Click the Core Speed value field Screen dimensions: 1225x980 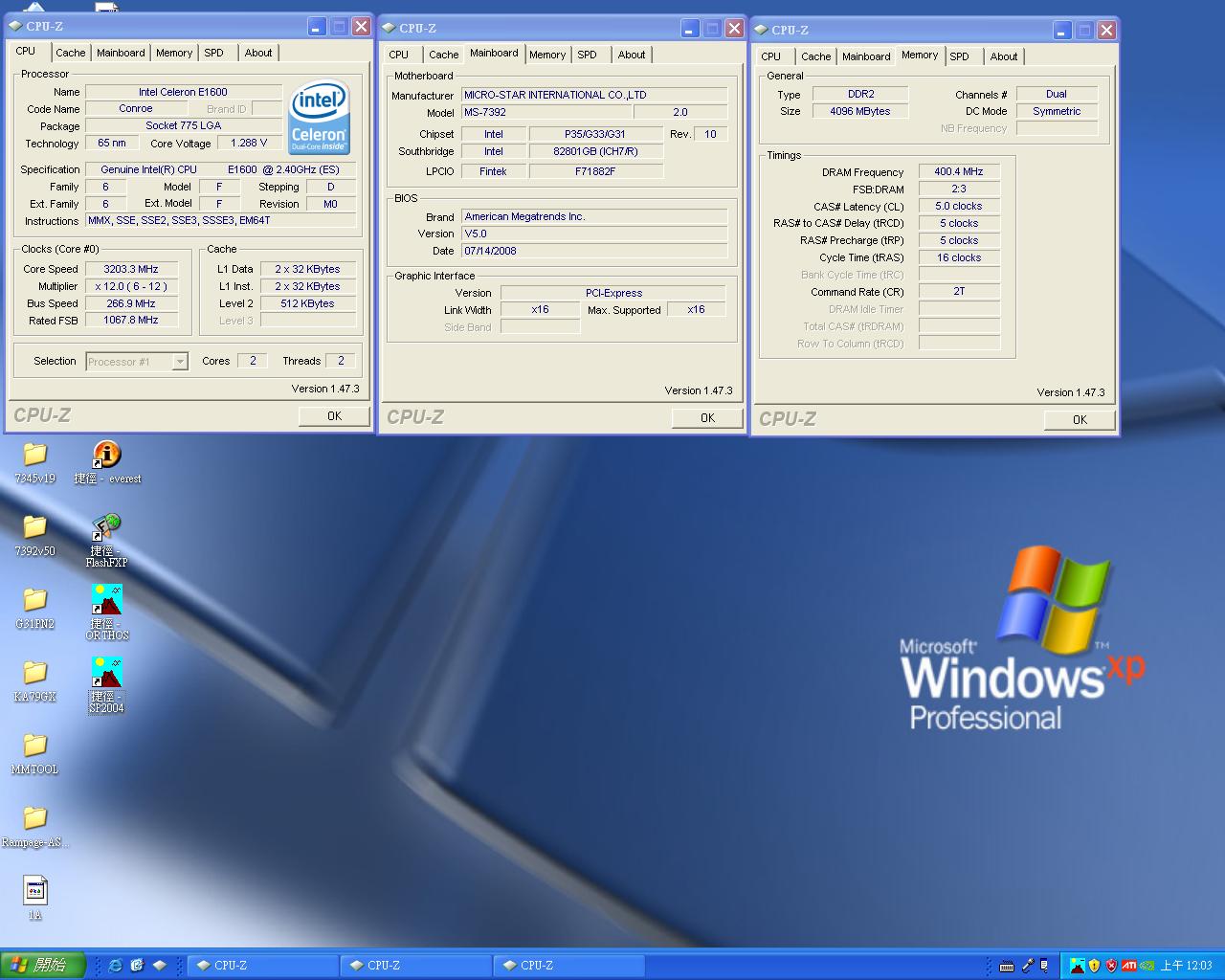[132, 269]
